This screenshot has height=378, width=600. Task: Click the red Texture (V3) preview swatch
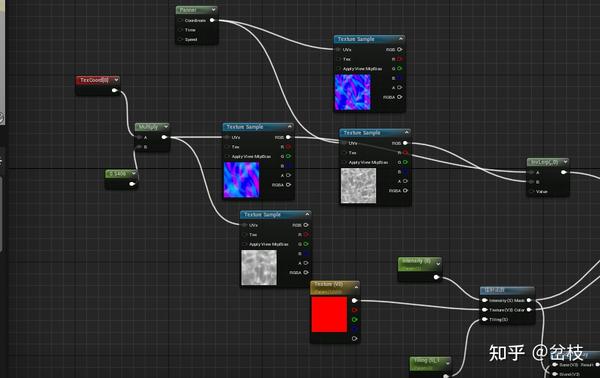[x=329, y=314]
